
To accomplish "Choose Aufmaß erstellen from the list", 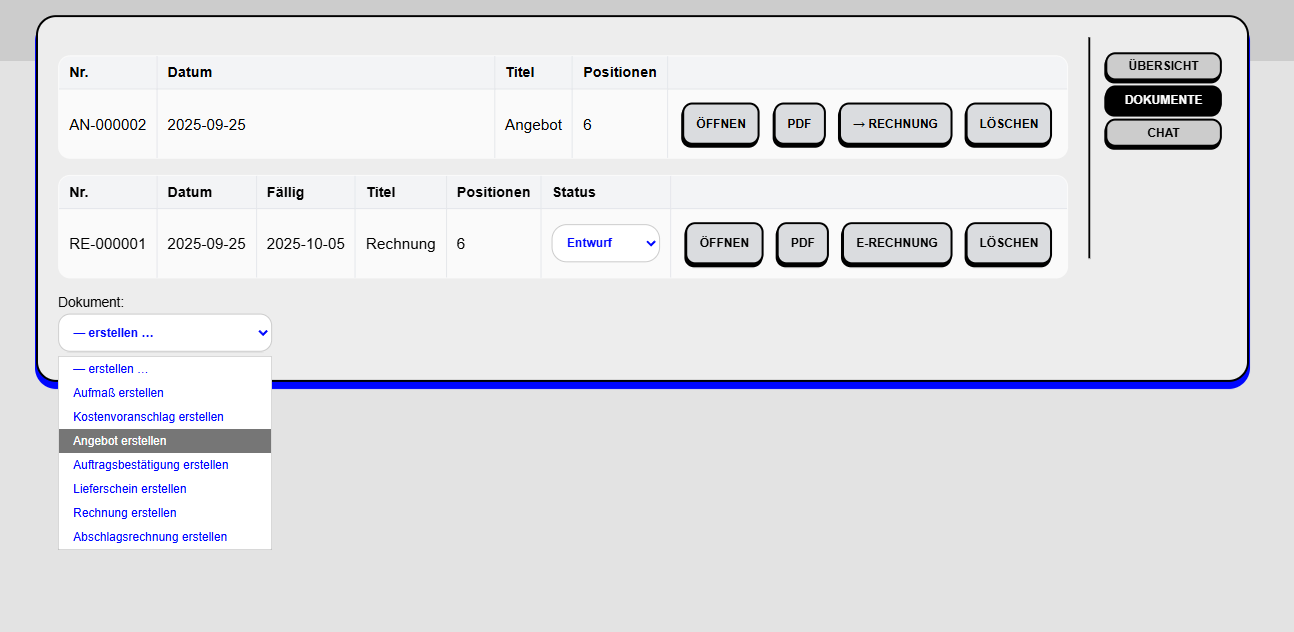I will [118, 393].
